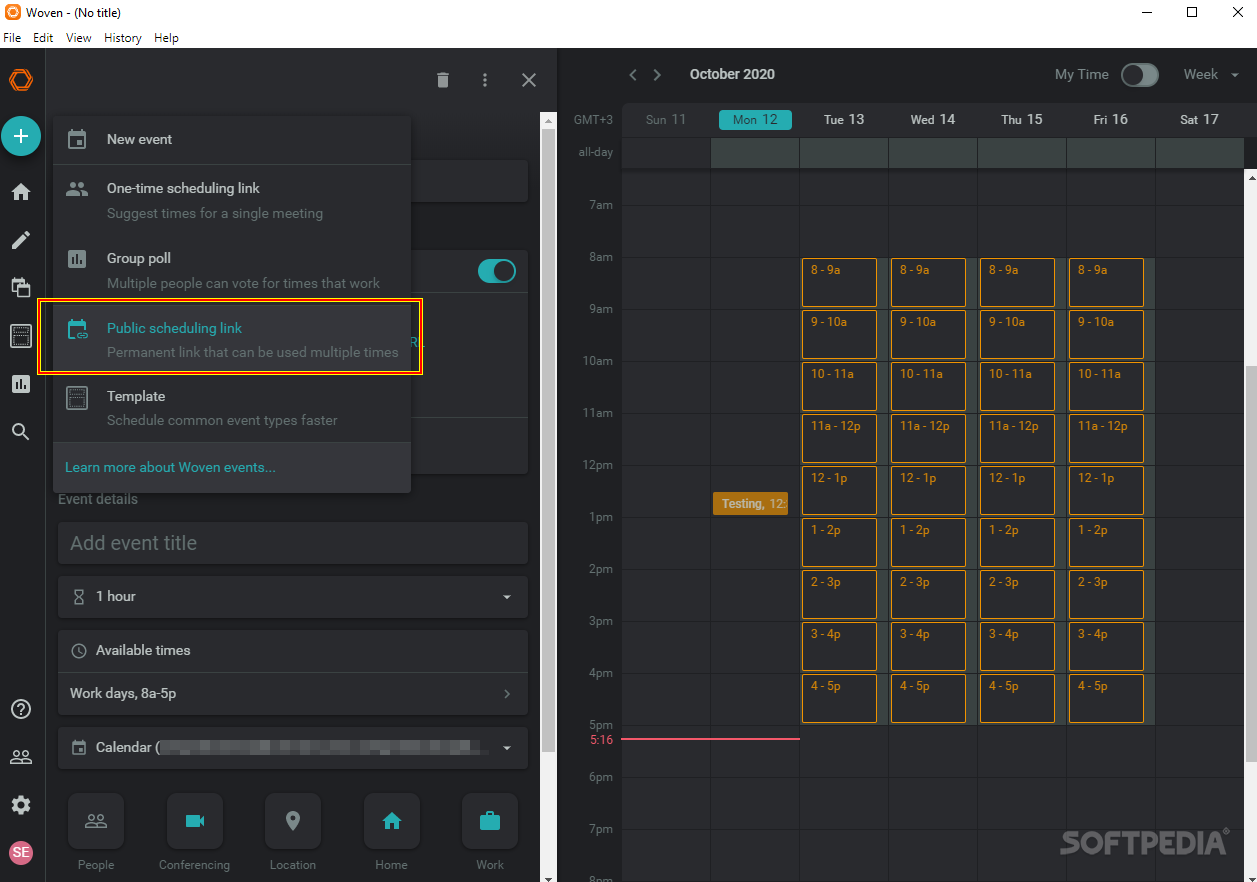Open the analytics bar chart sidebar icon
This screenshot has height=882, width=1257.
pos(21,384)
